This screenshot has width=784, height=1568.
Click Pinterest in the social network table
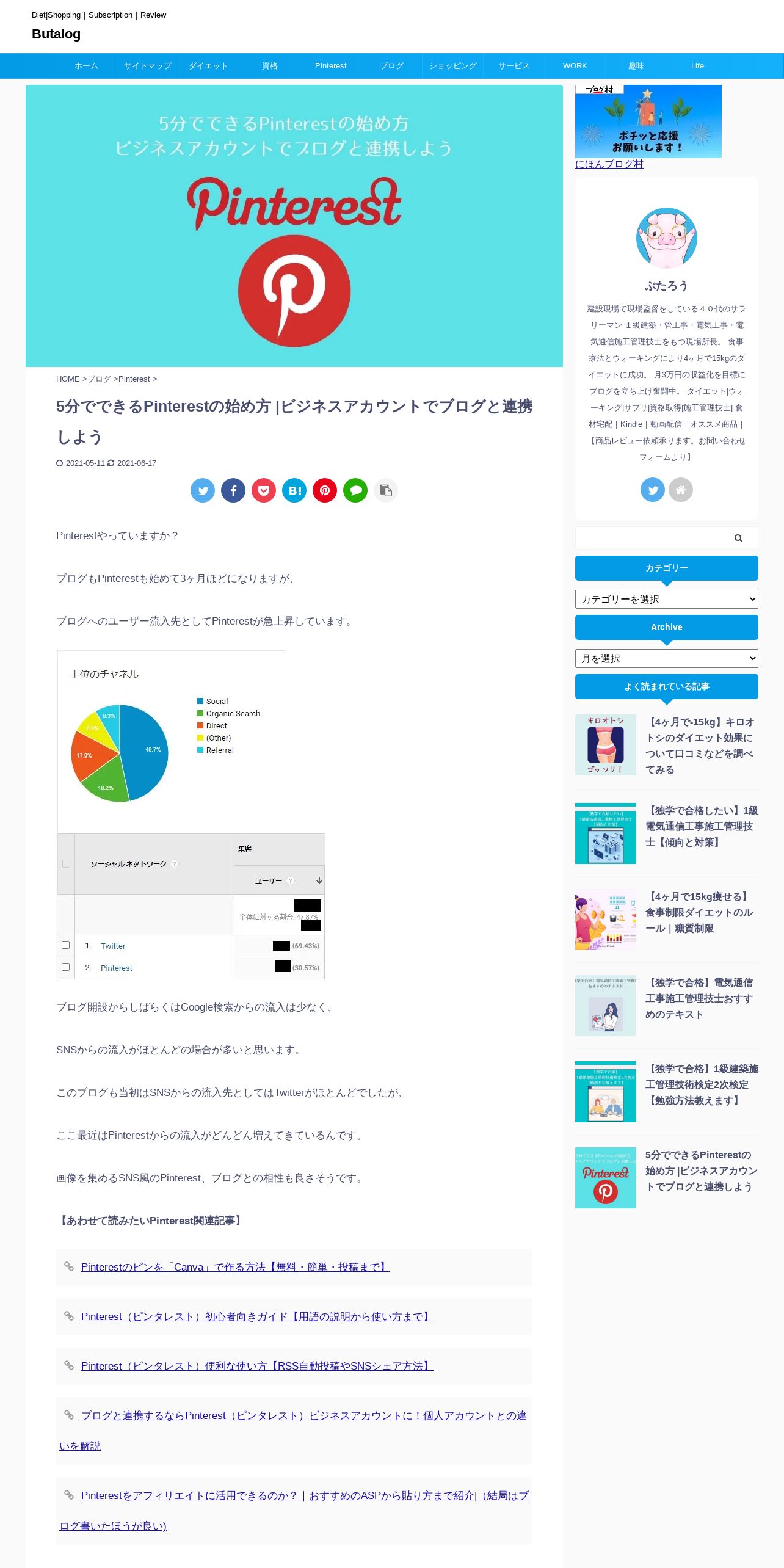117,968
